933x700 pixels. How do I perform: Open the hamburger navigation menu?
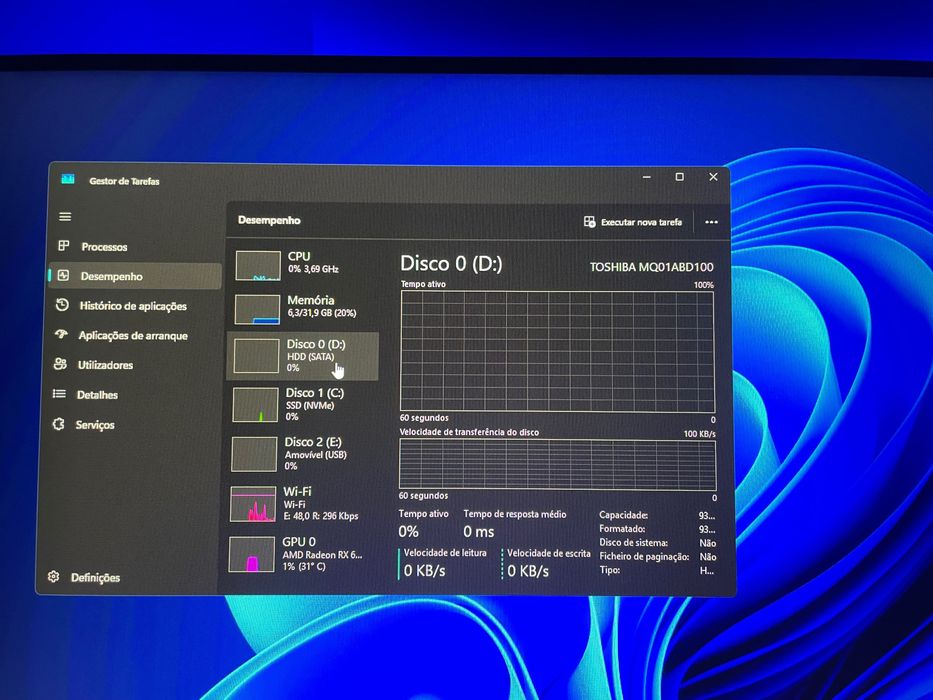[x=65, y=217]
